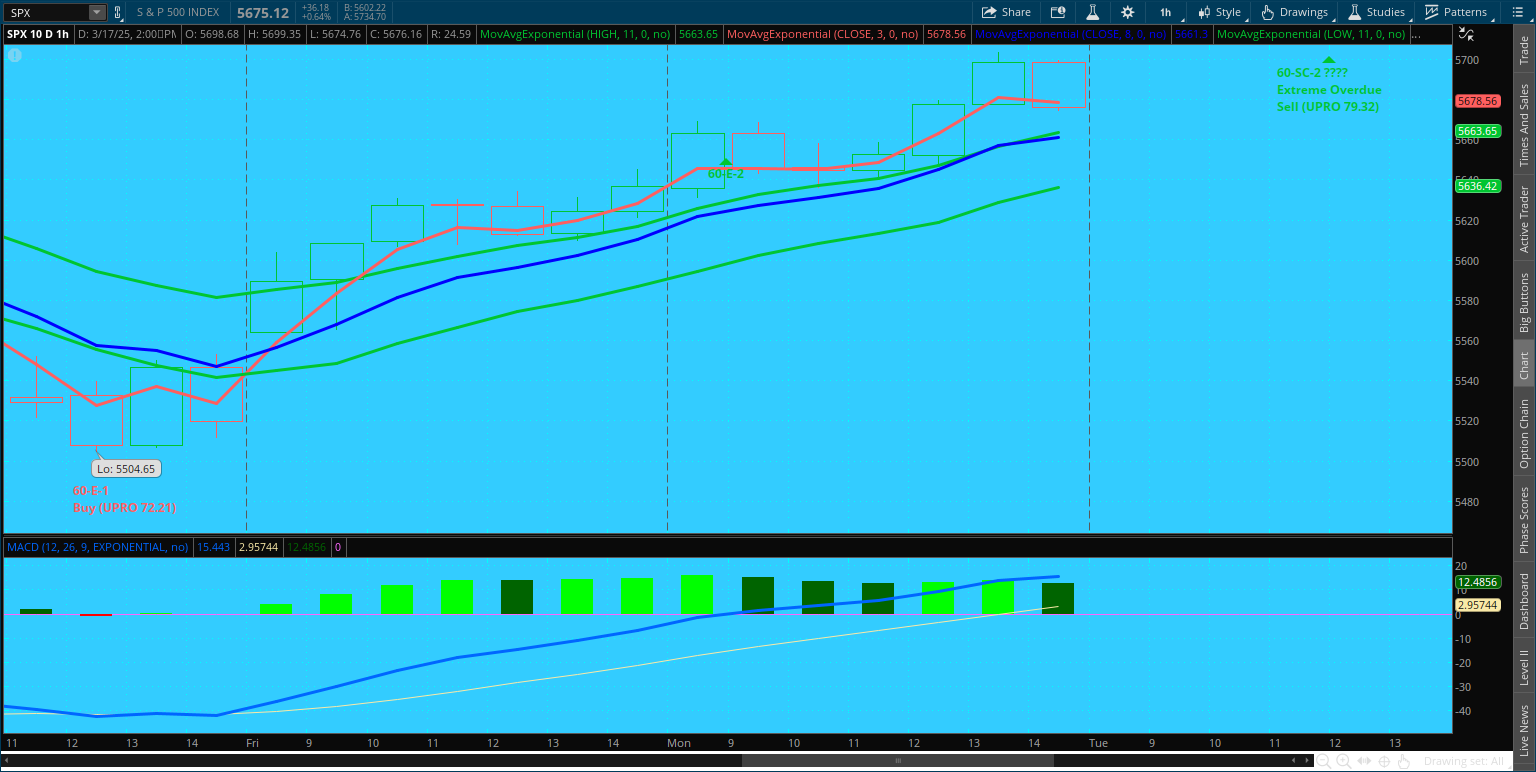Click the Lo: 5504.65 price bubble
1536x772 pixels.
tap(127, 468)
